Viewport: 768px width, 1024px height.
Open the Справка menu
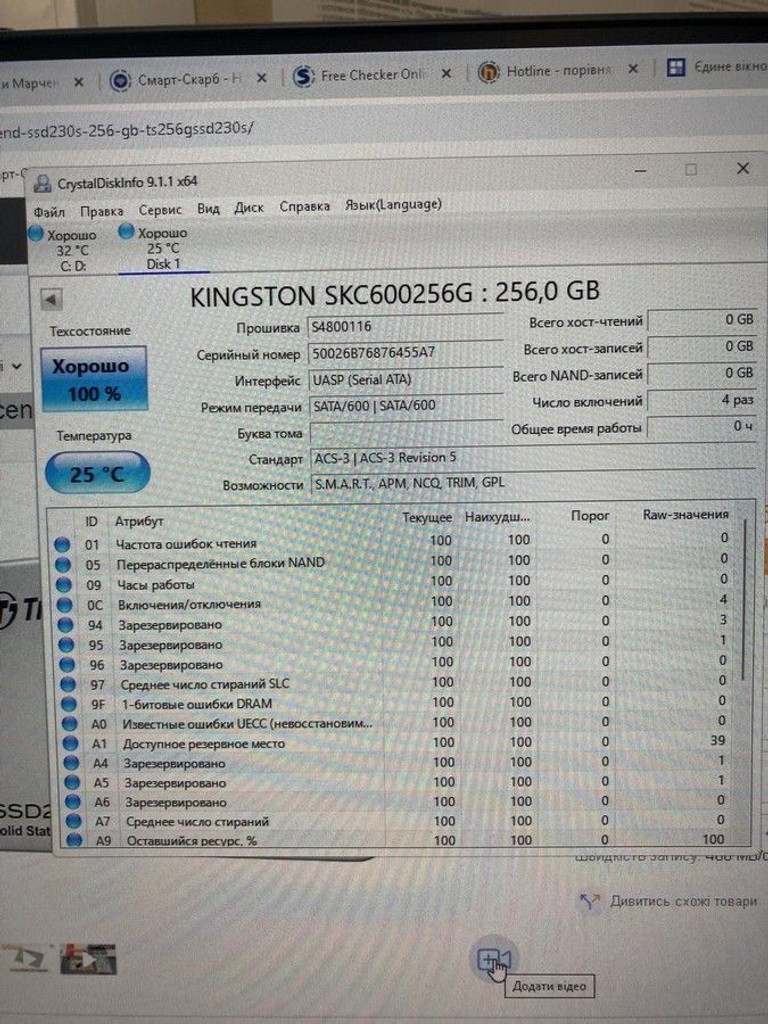[x=304, y=206]
